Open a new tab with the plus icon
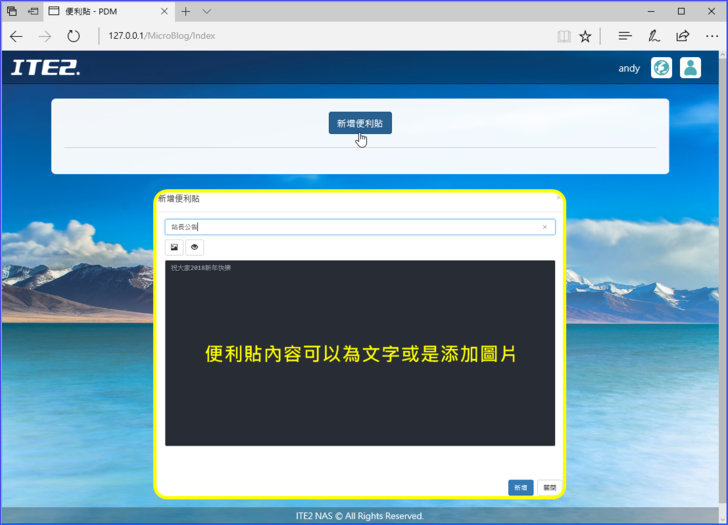 tap(186, 12)
